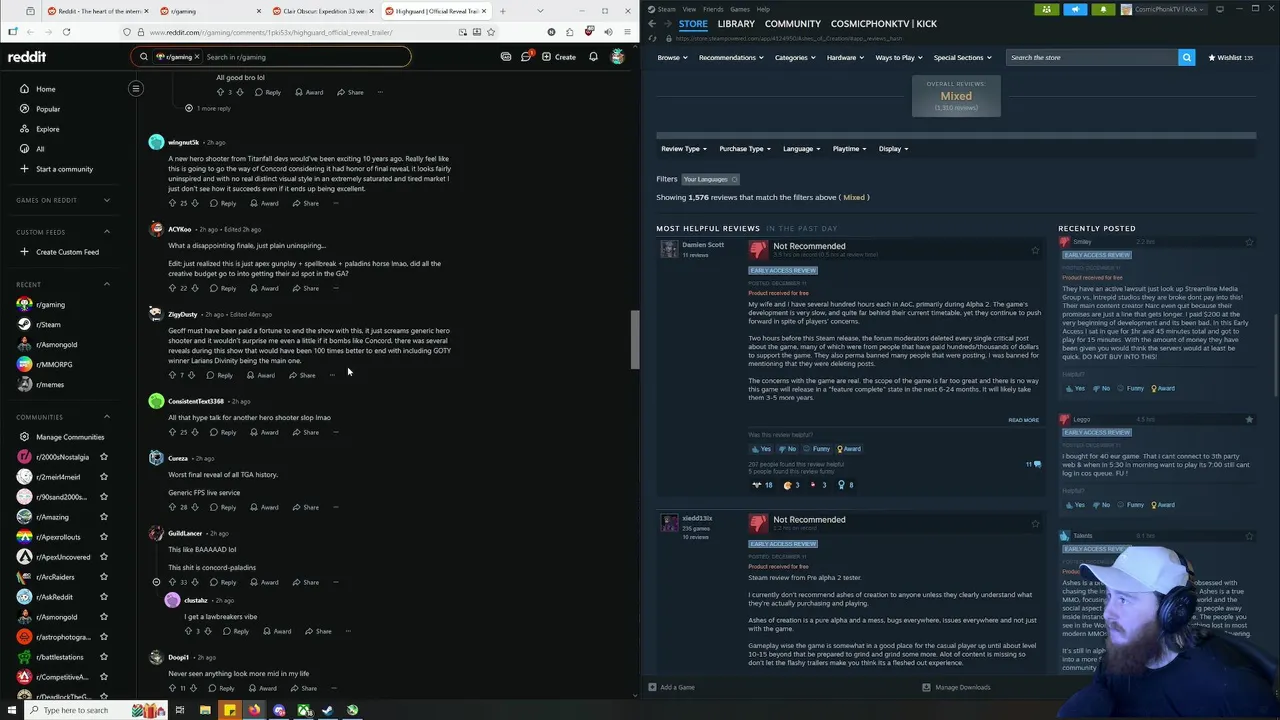The height and width of the screenshot is (720, 1280).
Task: Open Steam from the Windows taskbar
Action: coord(328,710)
